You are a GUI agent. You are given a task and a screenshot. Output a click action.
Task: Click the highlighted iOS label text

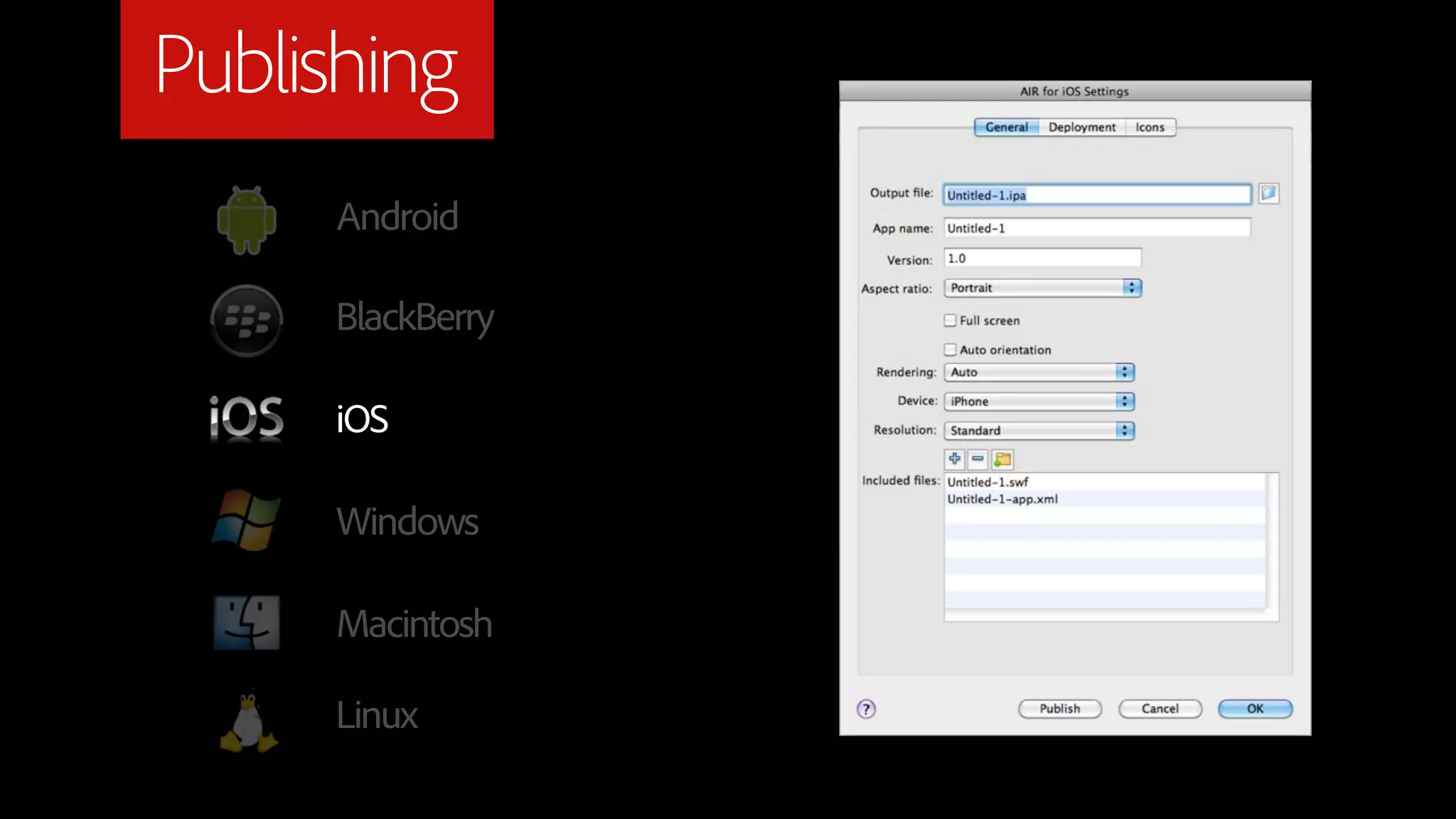click(x=362, y=418)
